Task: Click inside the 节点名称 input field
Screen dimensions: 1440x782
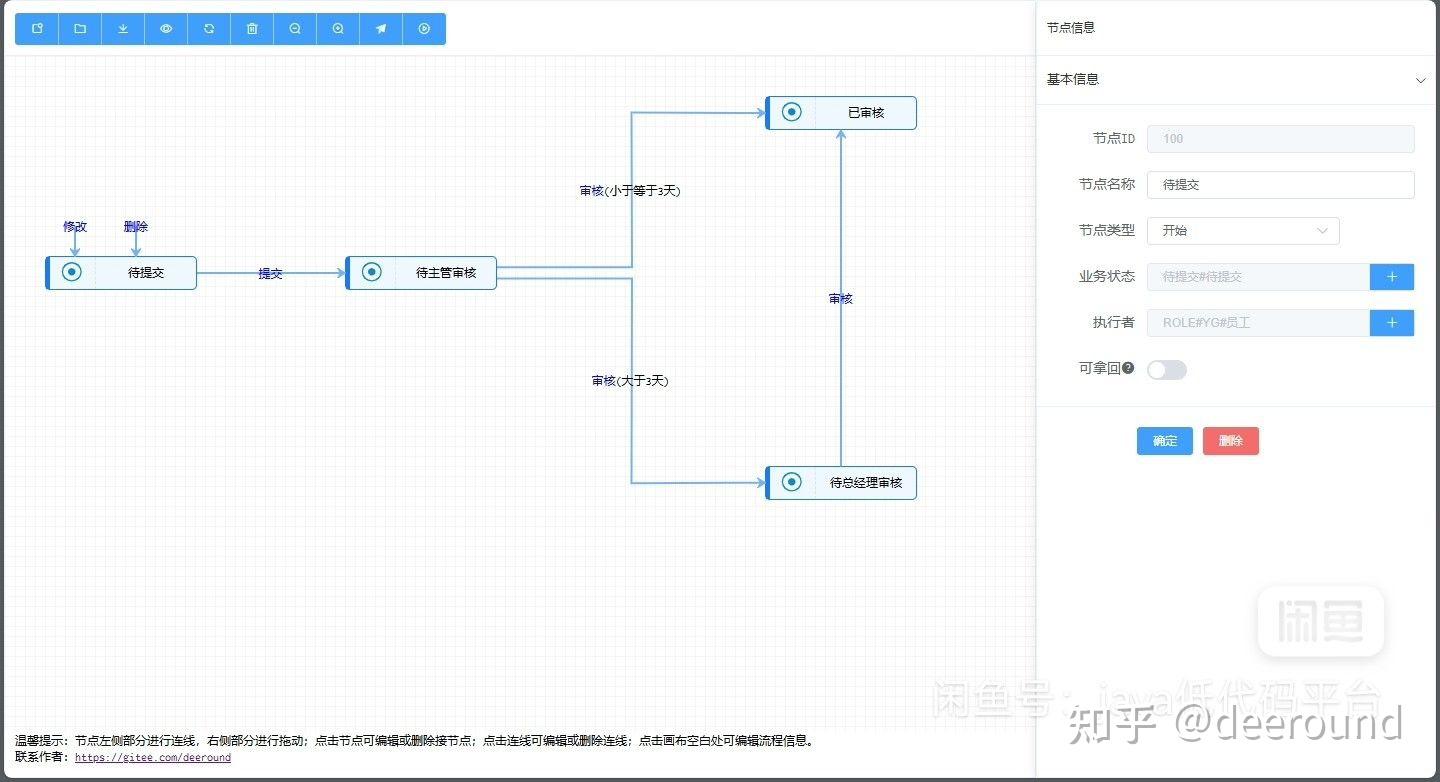Action: [1280, 184]
